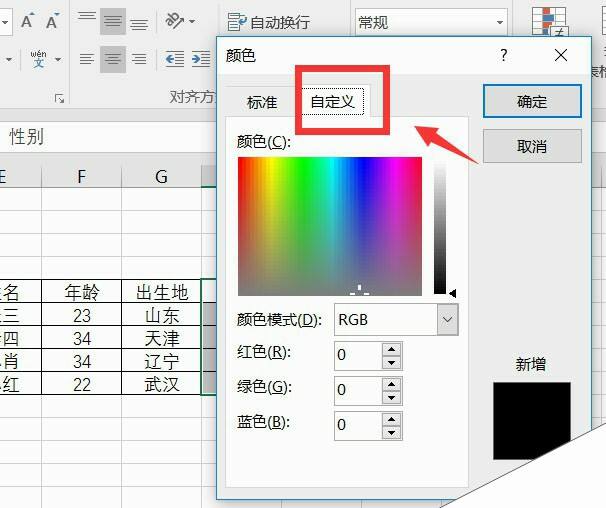This screenshot has height=508, width=606.
Task: Expand the 颜色模式 RGB dropdown
Action: coord(448,320)
